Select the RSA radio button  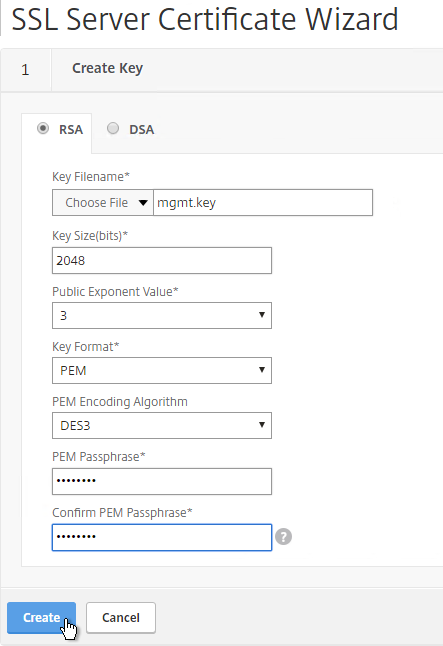[43, 129]
